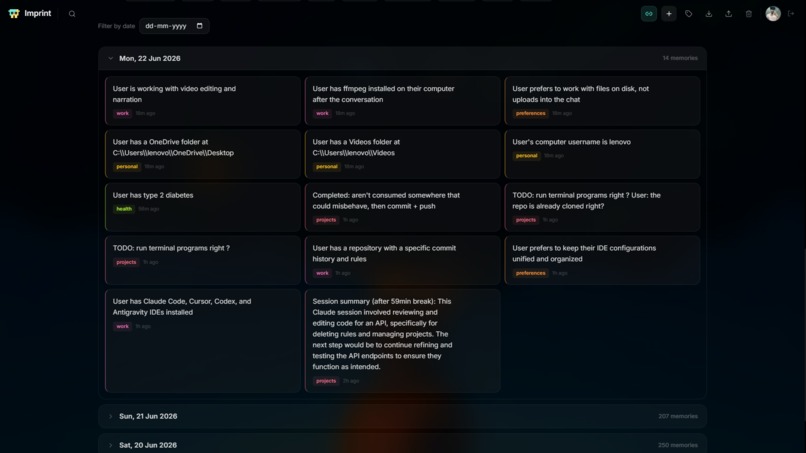Screen dimensions: 806x453
Task: Click work tag on Claude Code IDEs card
Action: (122, 327)
